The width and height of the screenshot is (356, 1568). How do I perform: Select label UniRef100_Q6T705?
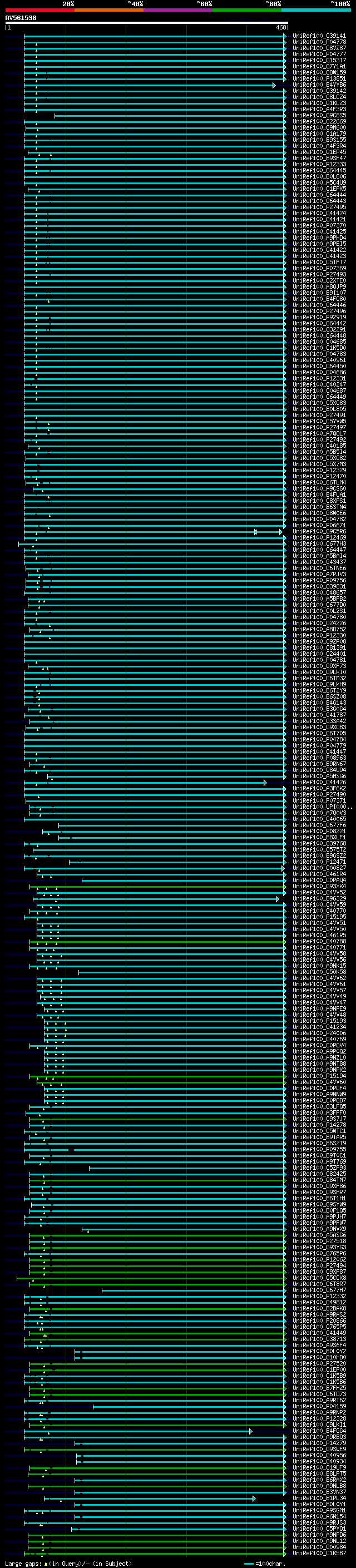click(319, 734)
